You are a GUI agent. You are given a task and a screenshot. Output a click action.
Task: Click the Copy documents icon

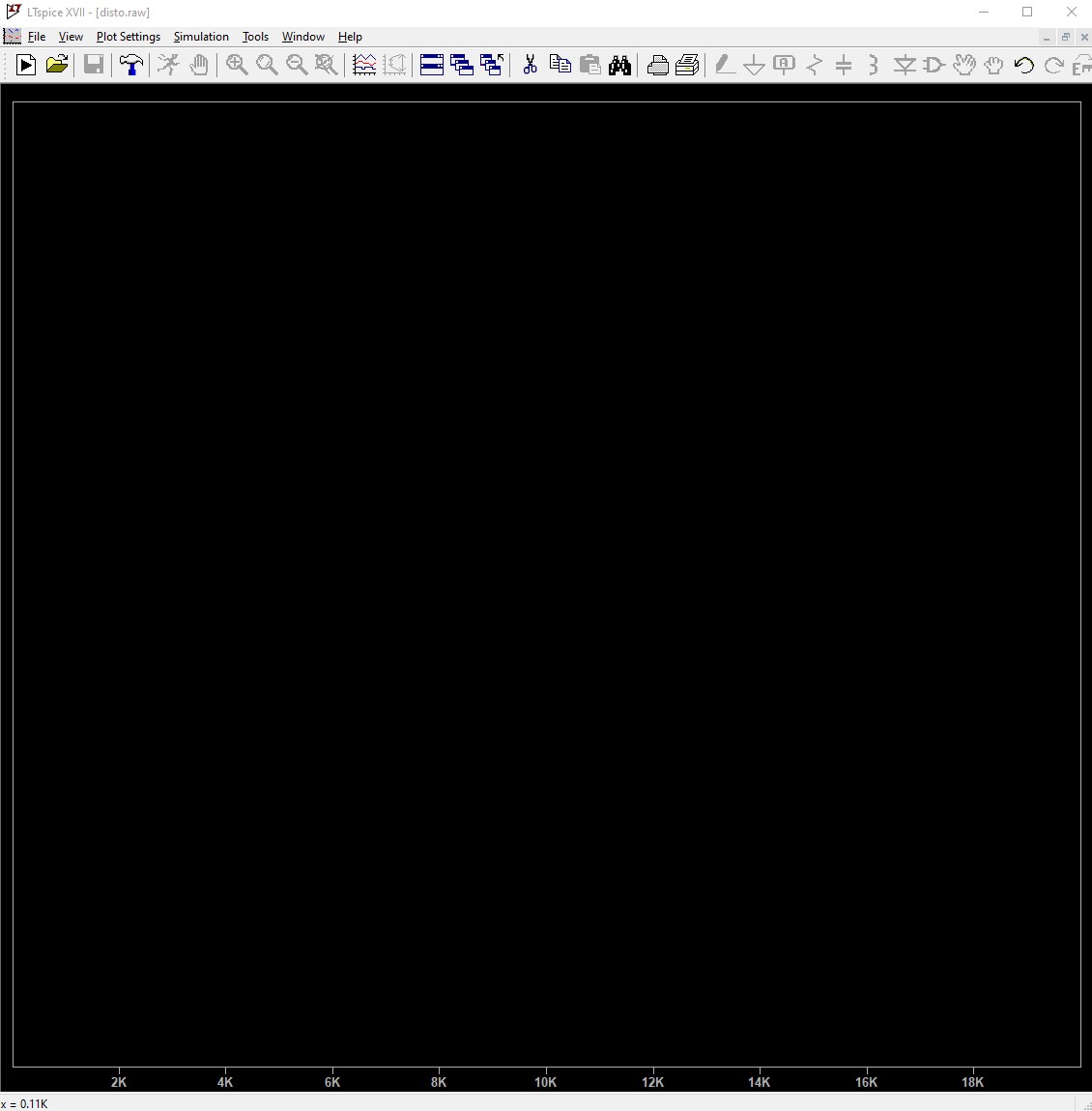click(560, 65)
